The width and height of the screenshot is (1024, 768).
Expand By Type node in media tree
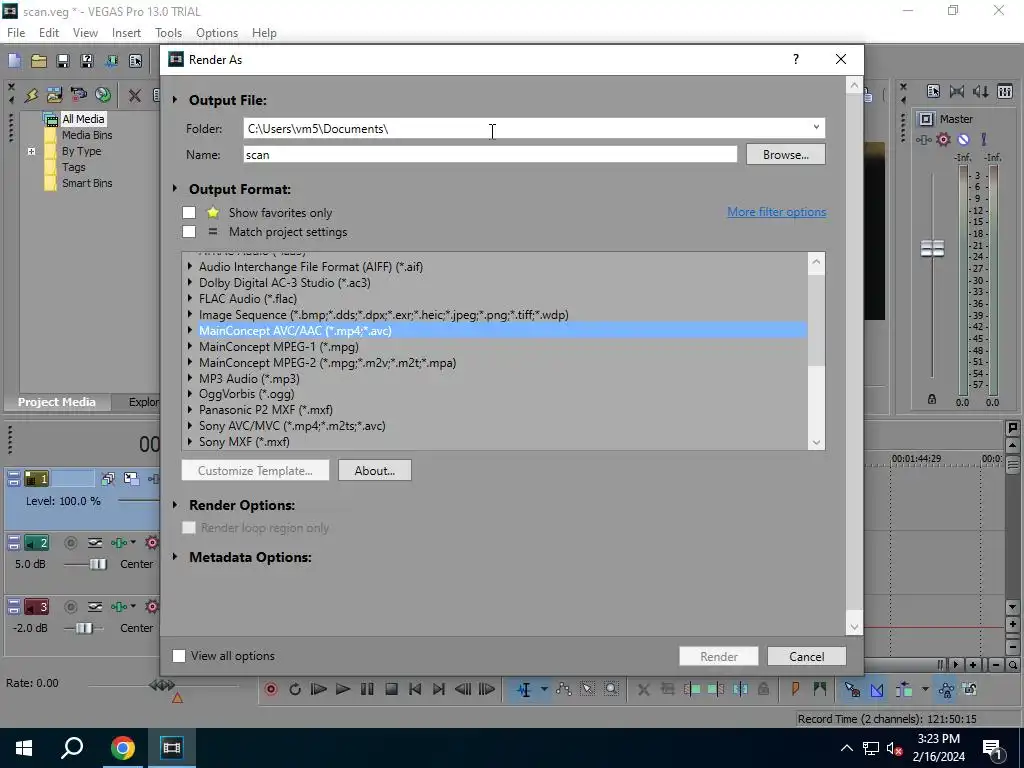click(31, 151)
